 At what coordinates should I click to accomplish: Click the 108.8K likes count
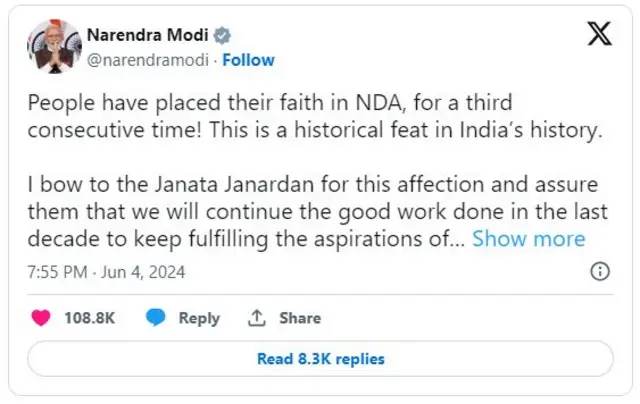pos(89,318)
